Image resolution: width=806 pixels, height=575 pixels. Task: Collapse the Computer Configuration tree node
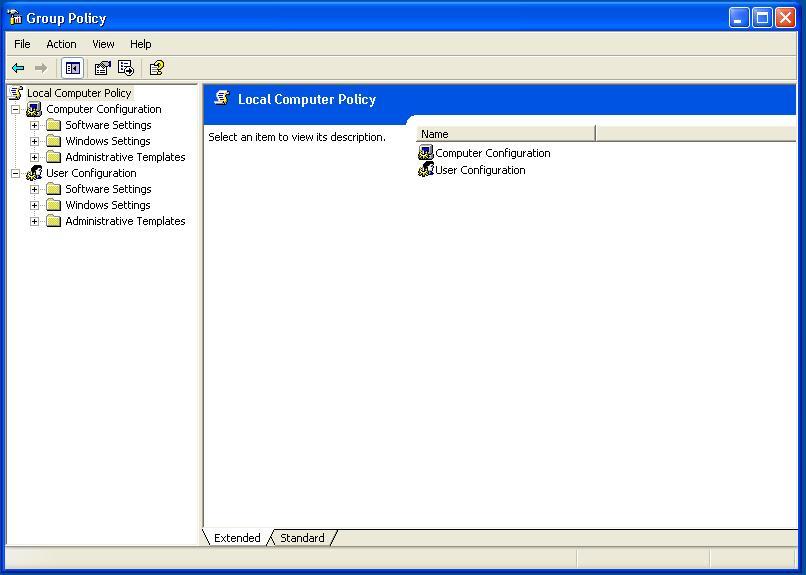tap(15, 109)
